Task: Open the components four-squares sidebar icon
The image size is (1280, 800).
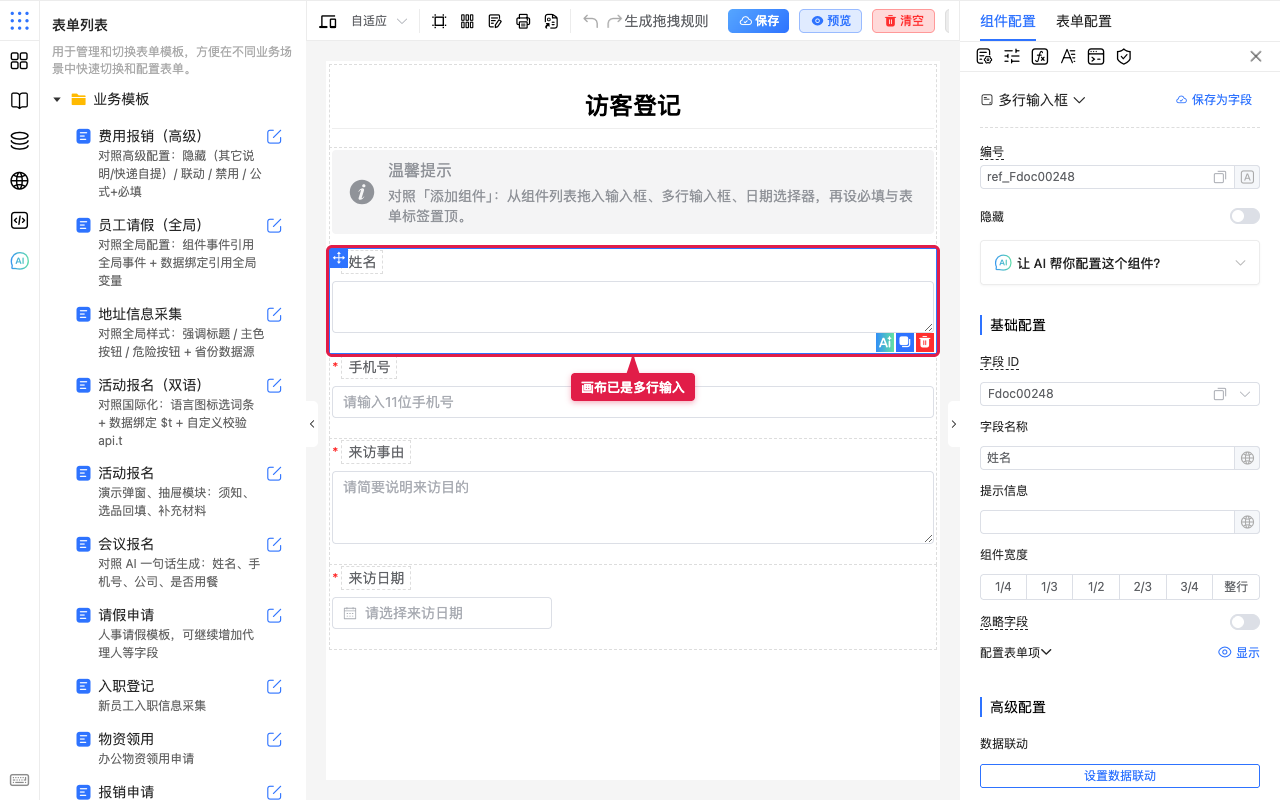Action: coord(19,61)
